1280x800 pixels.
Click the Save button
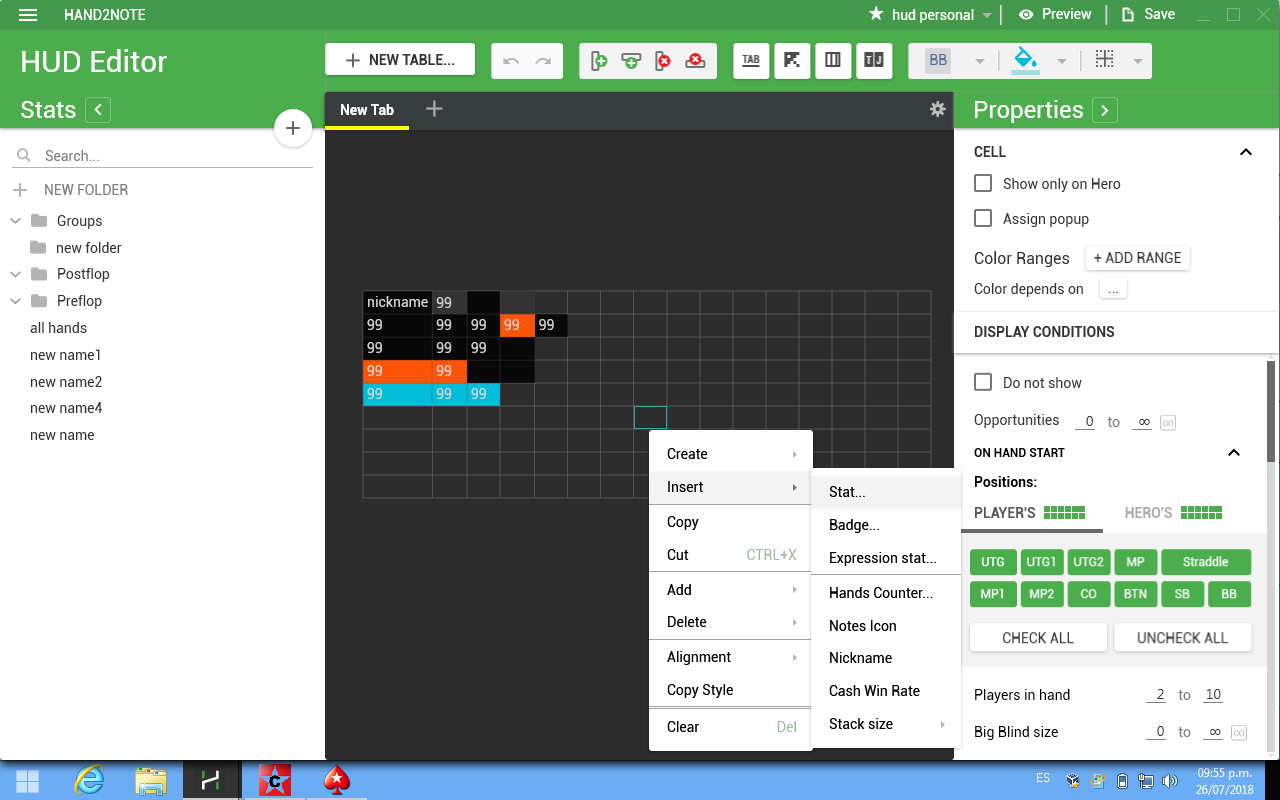click(1148, 14)
